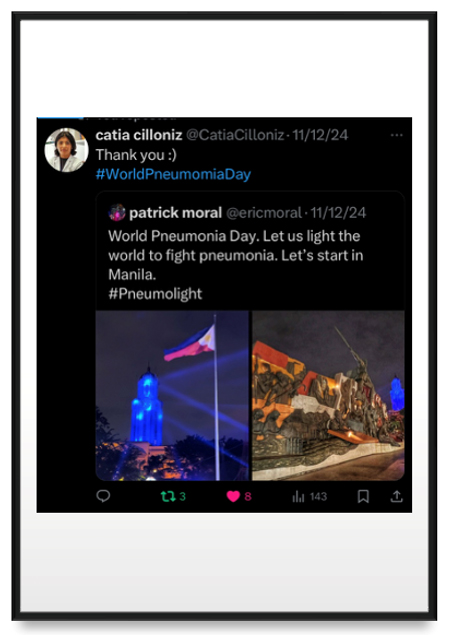
Task: Click the quoted post text about Manila
Action: coord(236,255)
